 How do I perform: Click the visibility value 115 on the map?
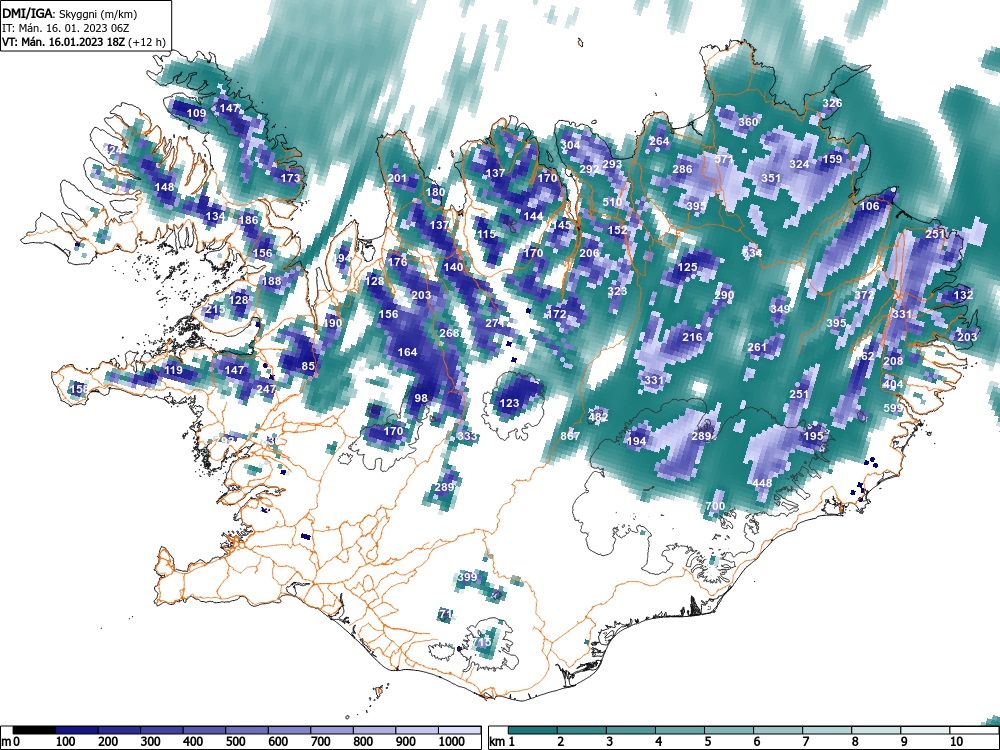[x=486, y=235]
